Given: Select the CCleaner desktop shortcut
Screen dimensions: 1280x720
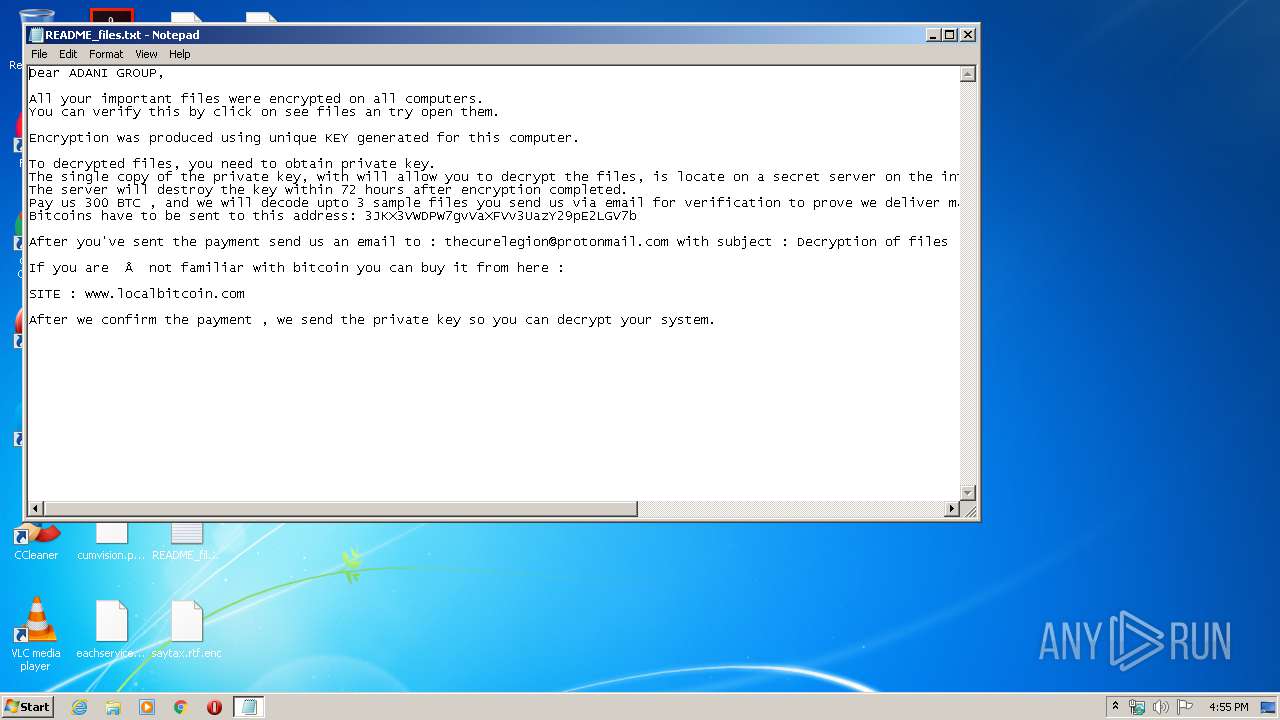Looking at the screenshot, I should point(36,541).
